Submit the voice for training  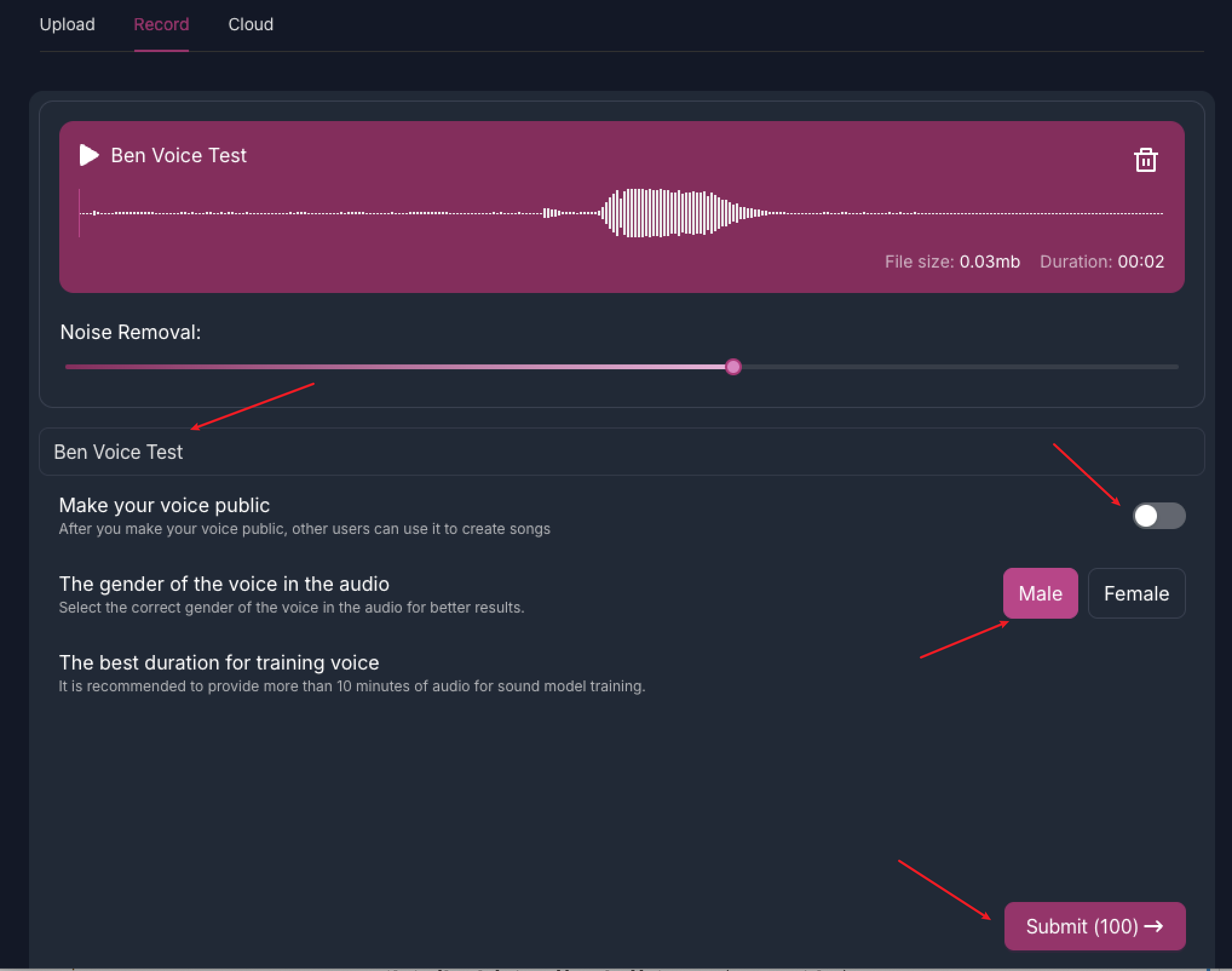(1095, 926)
